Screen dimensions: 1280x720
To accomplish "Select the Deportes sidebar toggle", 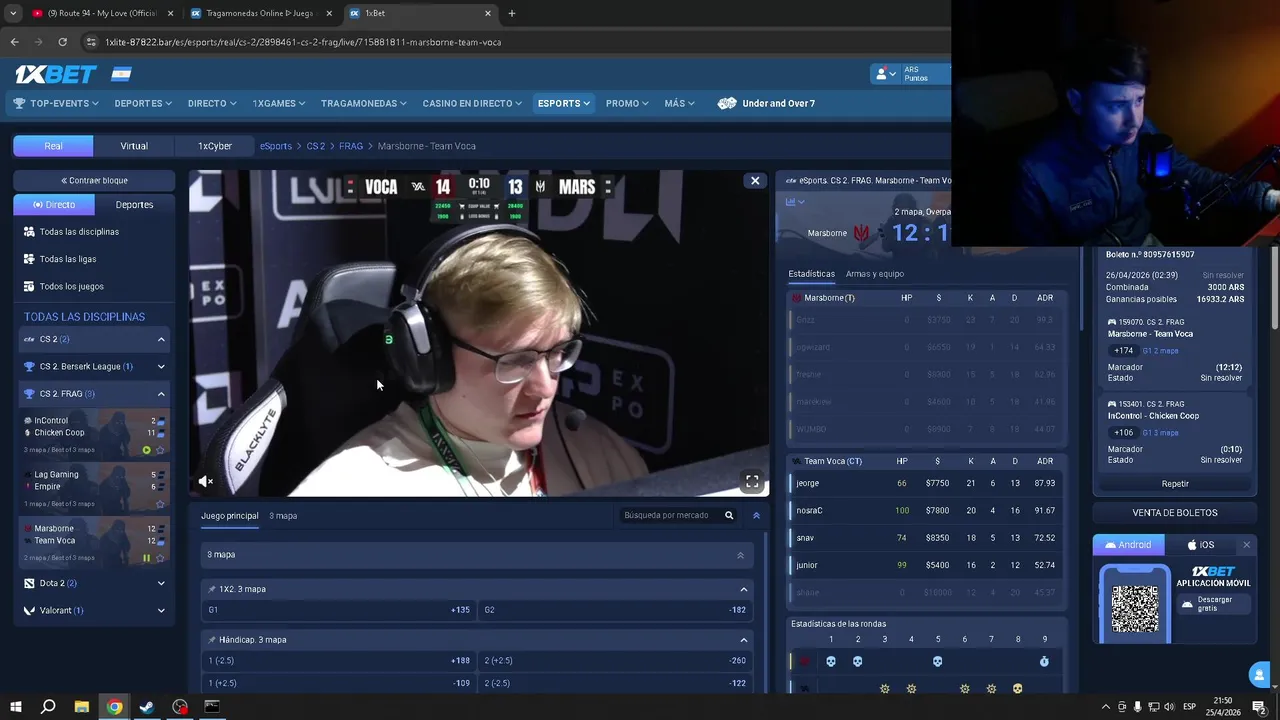I will click(134, 205).
